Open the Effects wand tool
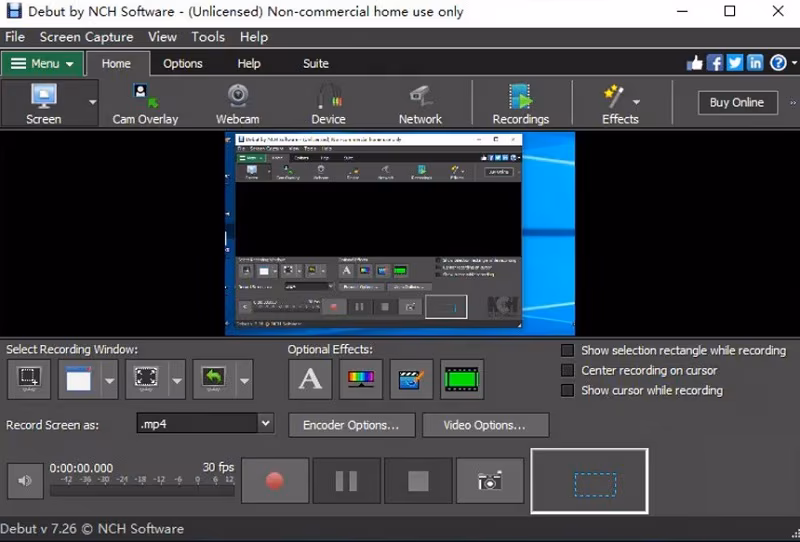 (614, 104)
